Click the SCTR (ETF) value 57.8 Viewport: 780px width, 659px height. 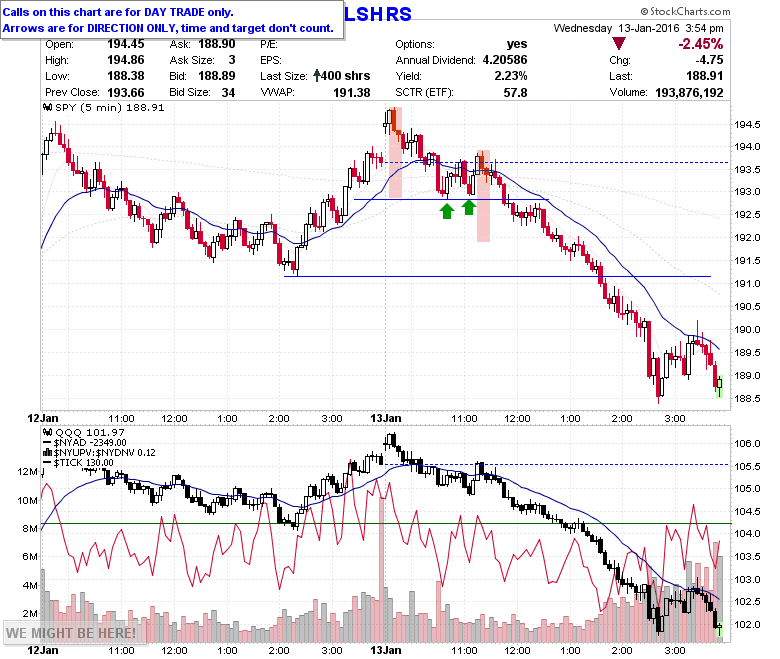(515, 93)
